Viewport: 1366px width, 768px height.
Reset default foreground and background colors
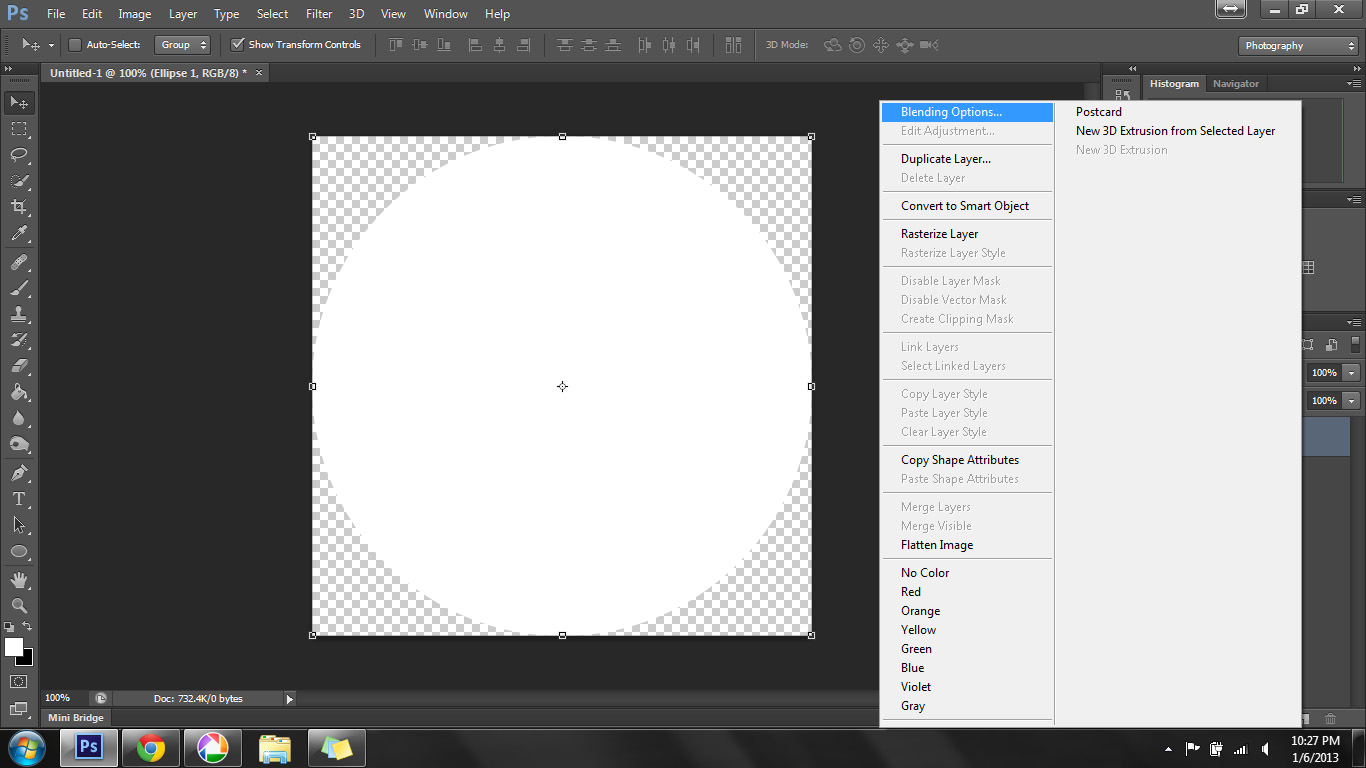tap(9, 627)
